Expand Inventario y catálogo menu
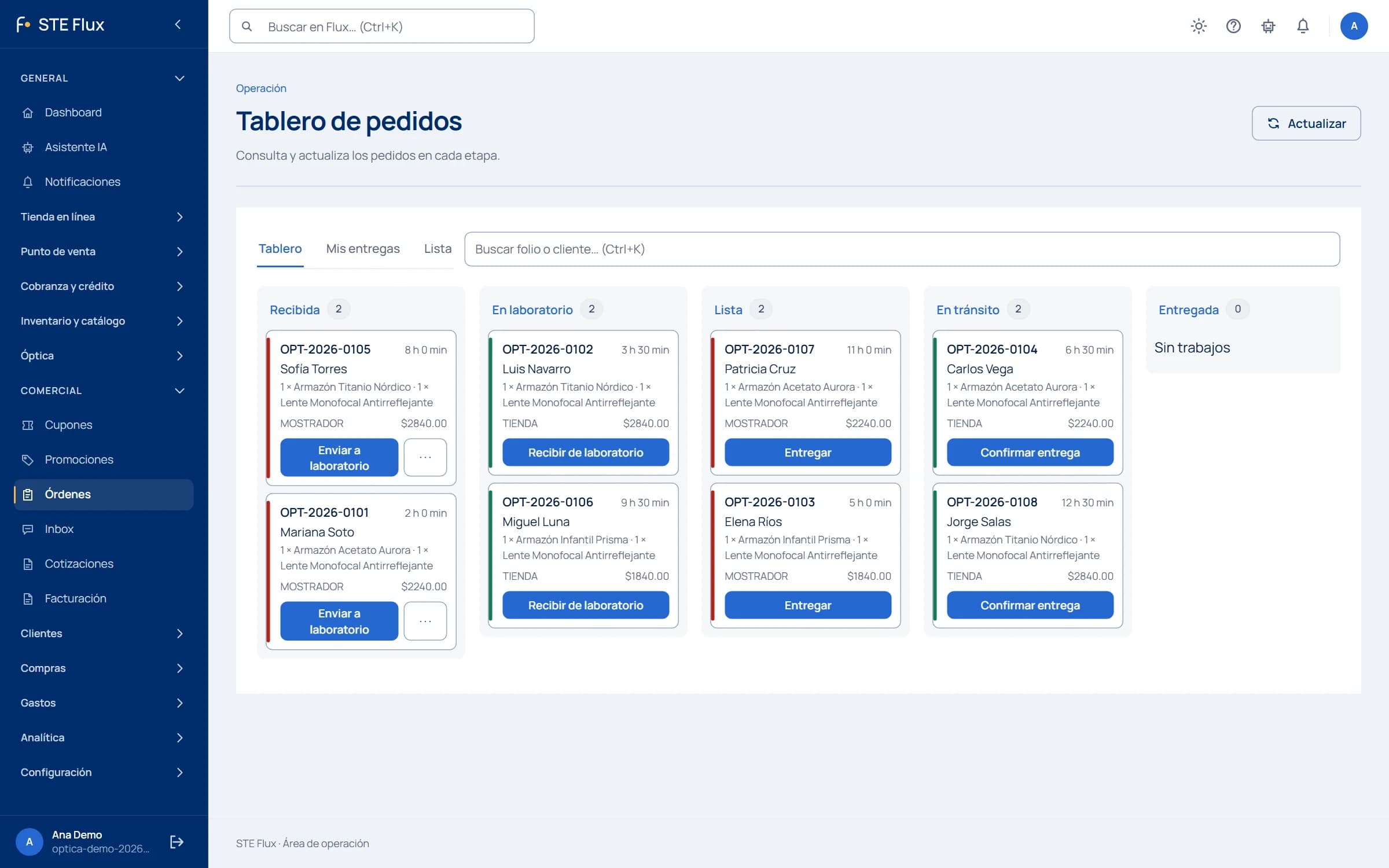This screenshot has width=1389, height=868. click(x=104, y=321)
